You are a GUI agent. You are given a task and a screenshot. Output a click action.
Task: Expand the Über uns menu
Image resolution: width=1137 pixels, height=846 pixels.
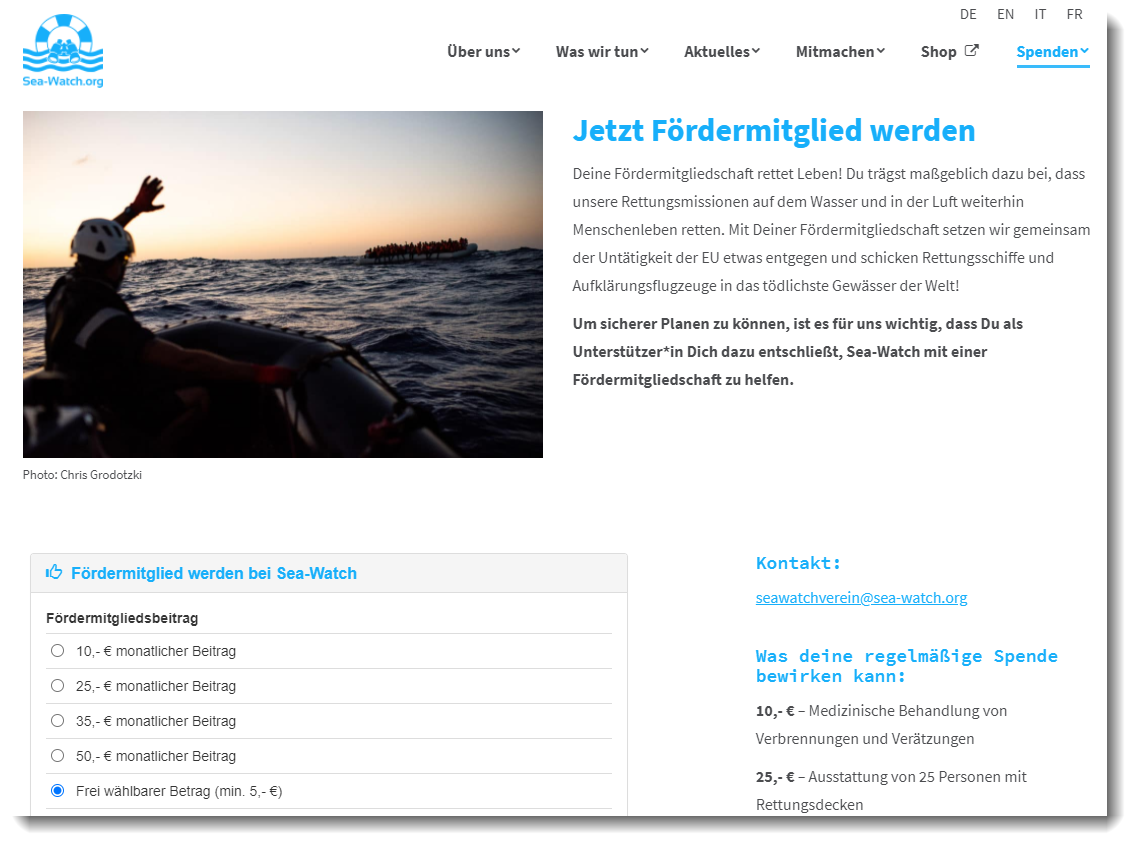click(483, 52)
